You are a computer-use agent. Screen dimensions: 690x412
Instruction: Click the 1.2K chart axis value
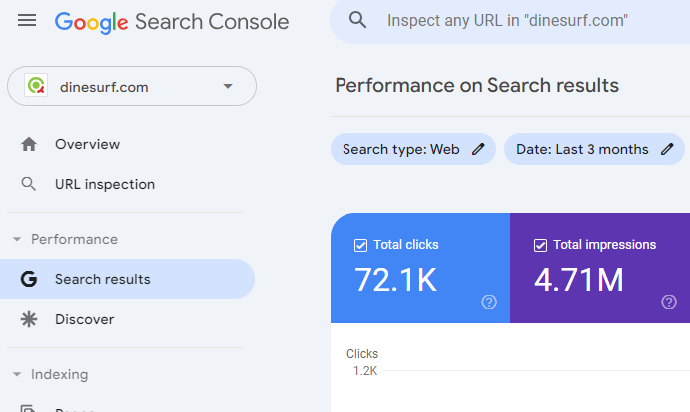coord(365,371)
